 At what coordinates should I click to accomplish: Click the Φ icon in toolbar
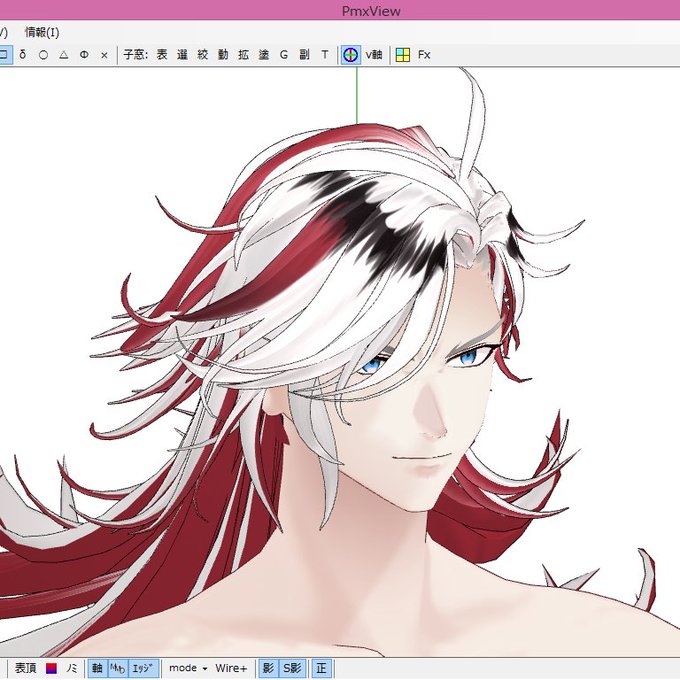tap(84, 55)
